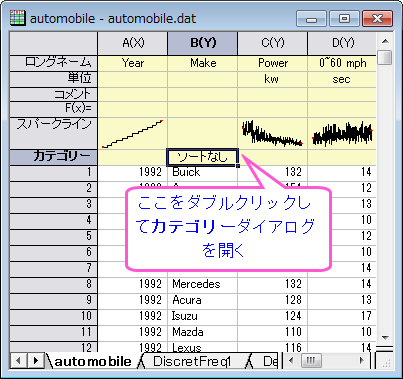Viewport: 403px width, 379px height.
Task: Select row 5 header
Action: click(54, 237)
